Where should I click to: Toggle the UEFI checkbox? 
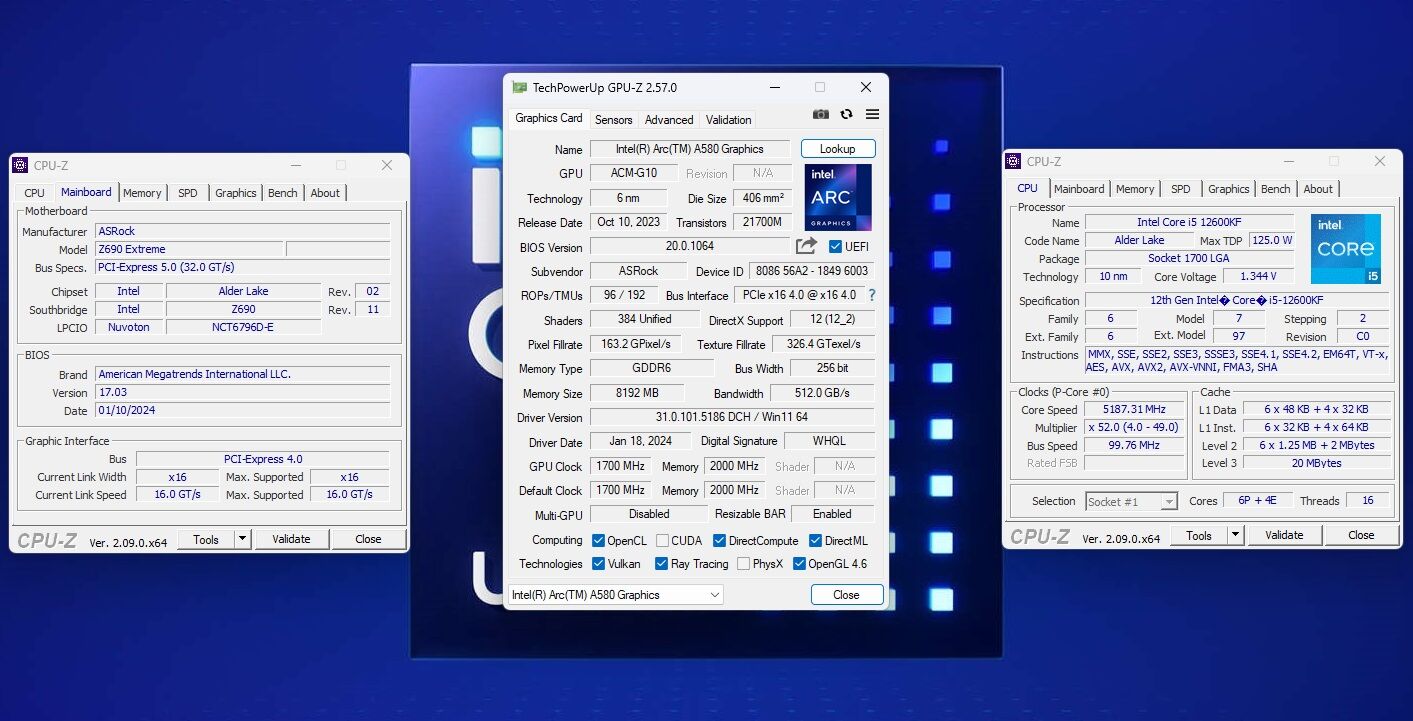click(x=836, y=246)
